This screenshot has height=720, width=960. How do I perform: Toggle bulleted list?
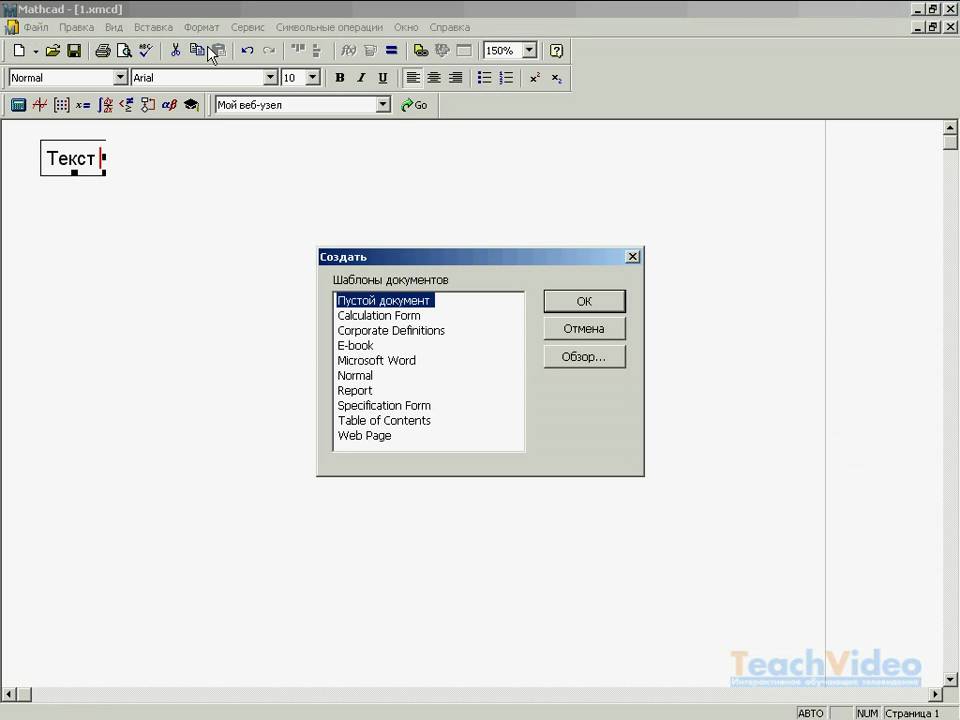pyautogui.click(x=484, y=78)
